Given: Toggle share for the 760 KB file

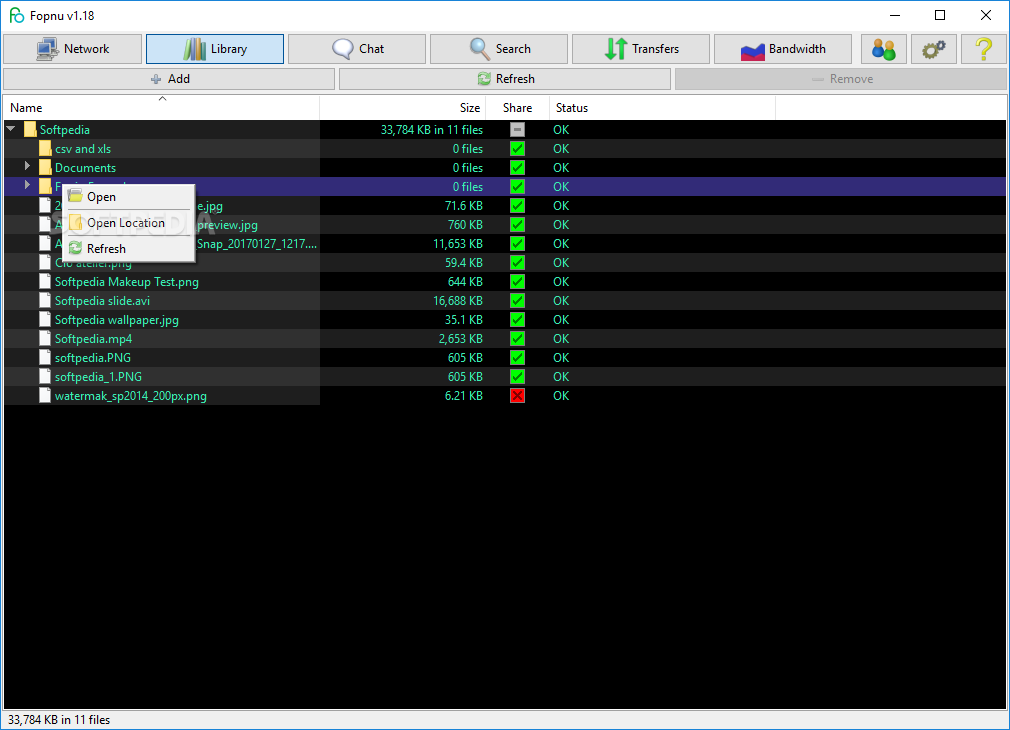Looking at the screenshot, I should 517,225.
